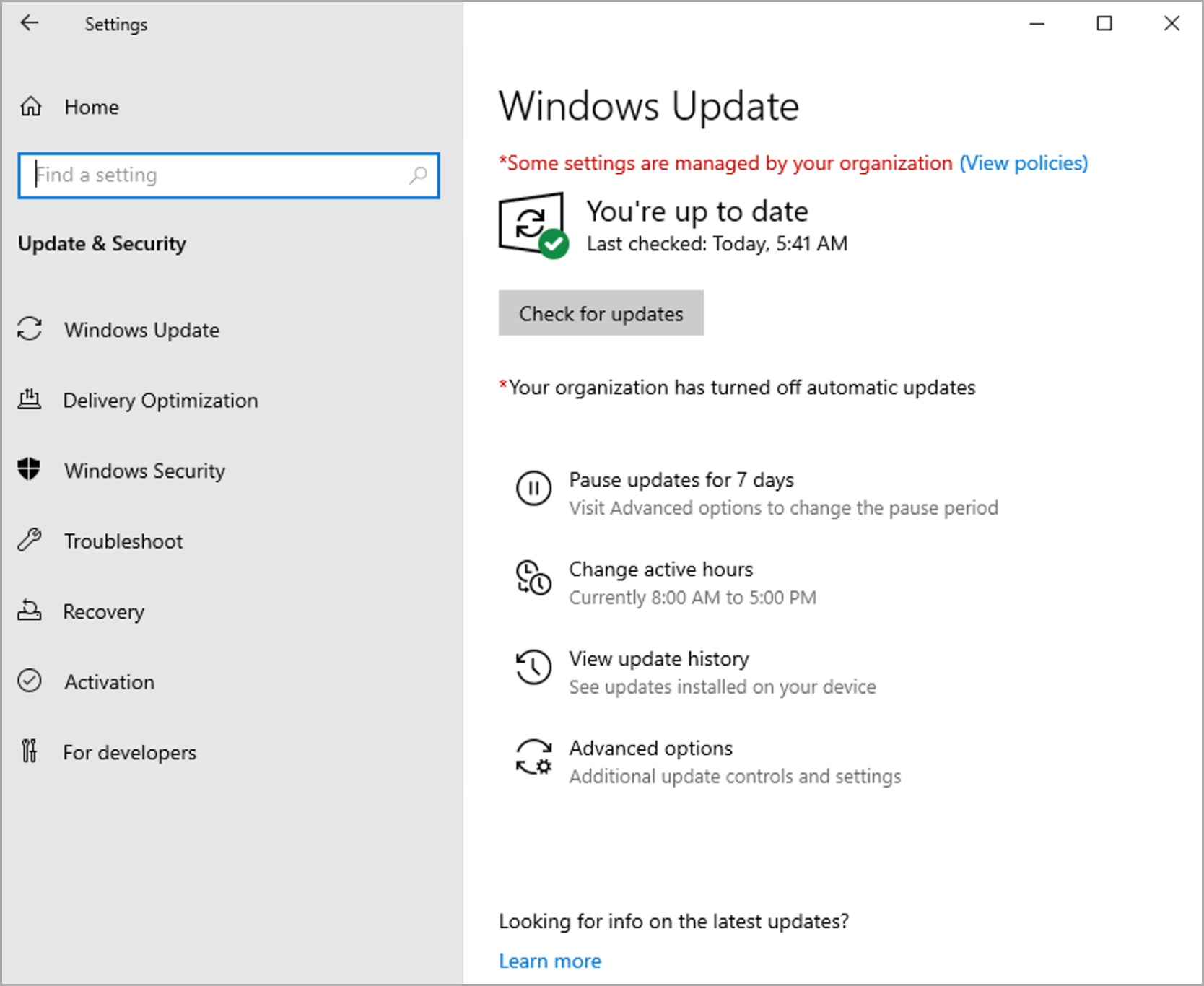
Task: Click the pause icon for pausing updates
Action: click(533, 488)
